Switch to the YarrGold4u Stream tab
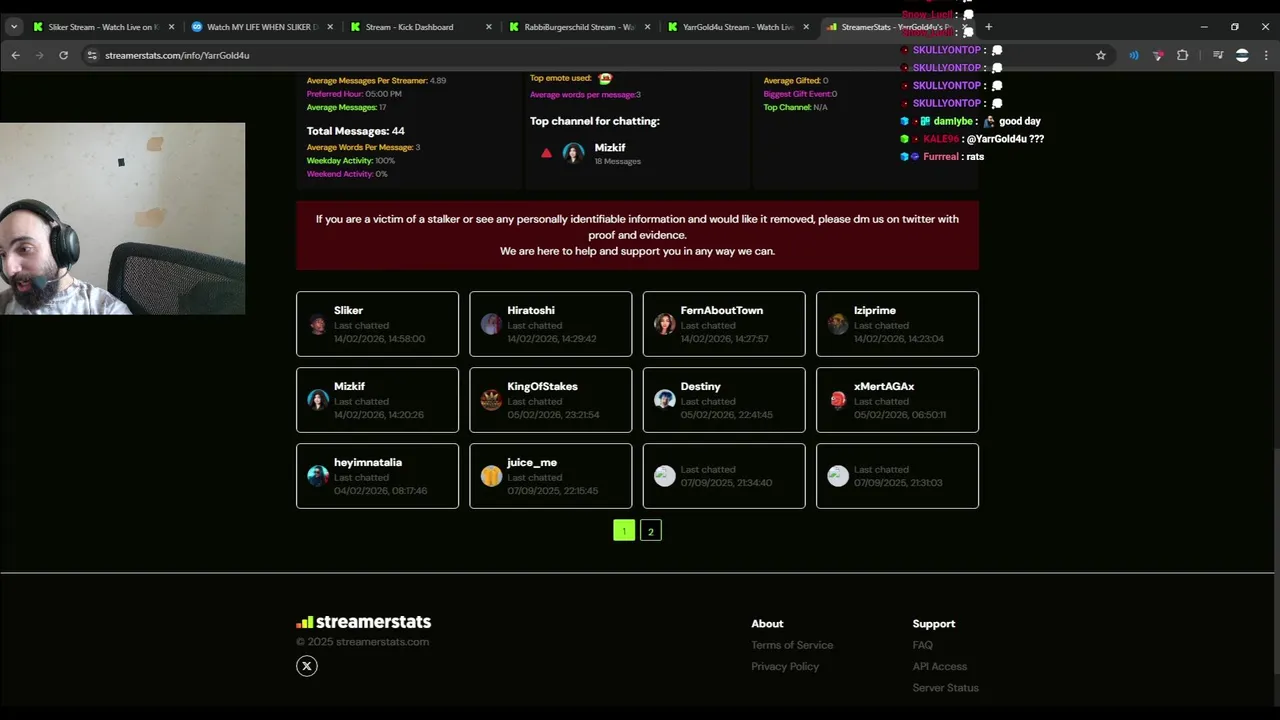This screenshot has height=720, width=1280. (737, 27)
